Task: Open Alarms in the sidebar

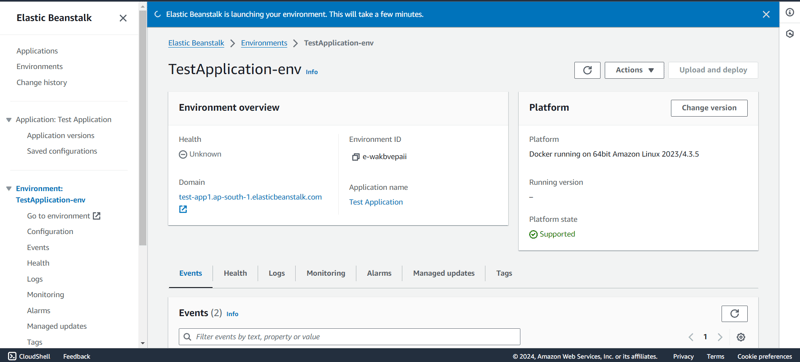Action: point(39,311)
